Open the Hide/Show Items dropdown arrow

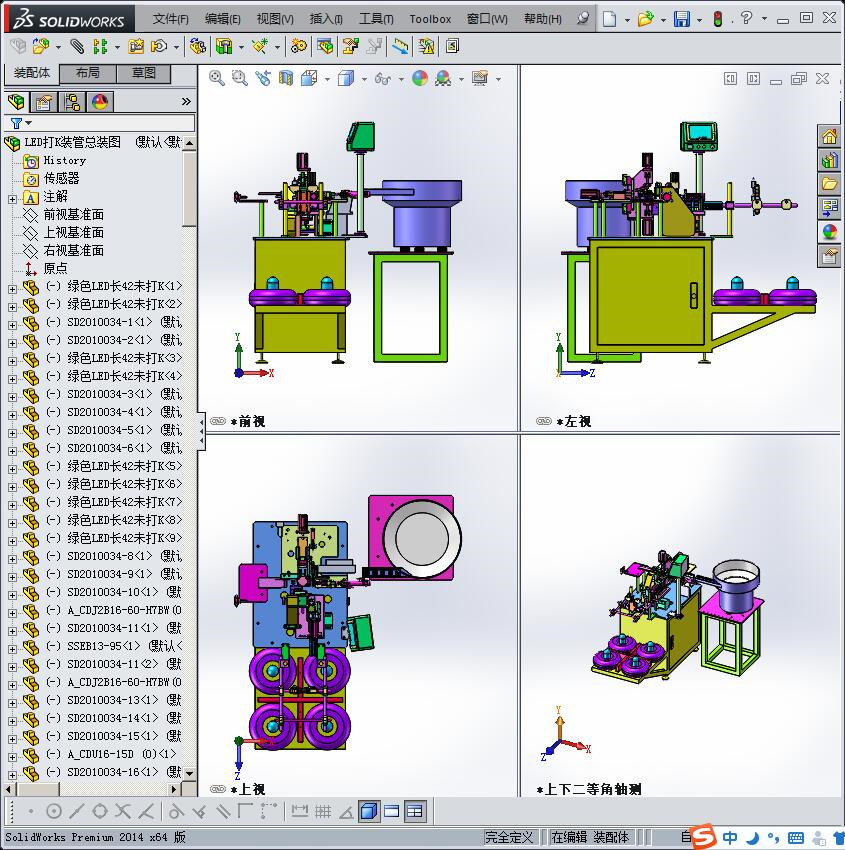point(401,80)
